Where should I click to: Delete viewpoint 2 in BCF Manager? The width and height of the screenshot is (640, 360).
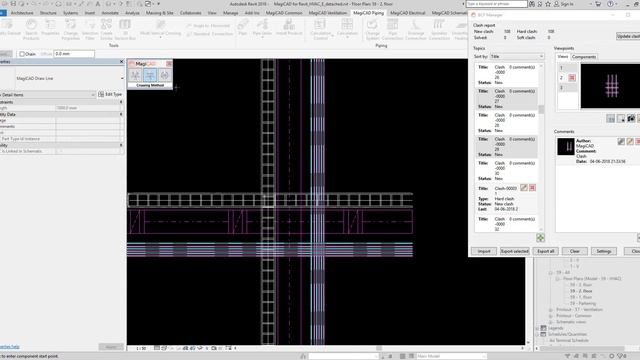click(x=572, y=78)
